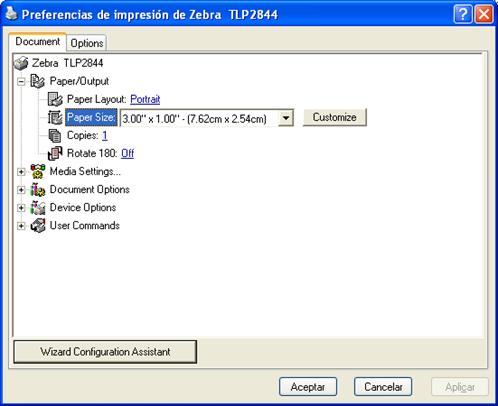Image resolution: width=498 pixels, height=406 pixels.
Task: Open the Paper Size dropdown arrow
Action: [x=286, y=118]
